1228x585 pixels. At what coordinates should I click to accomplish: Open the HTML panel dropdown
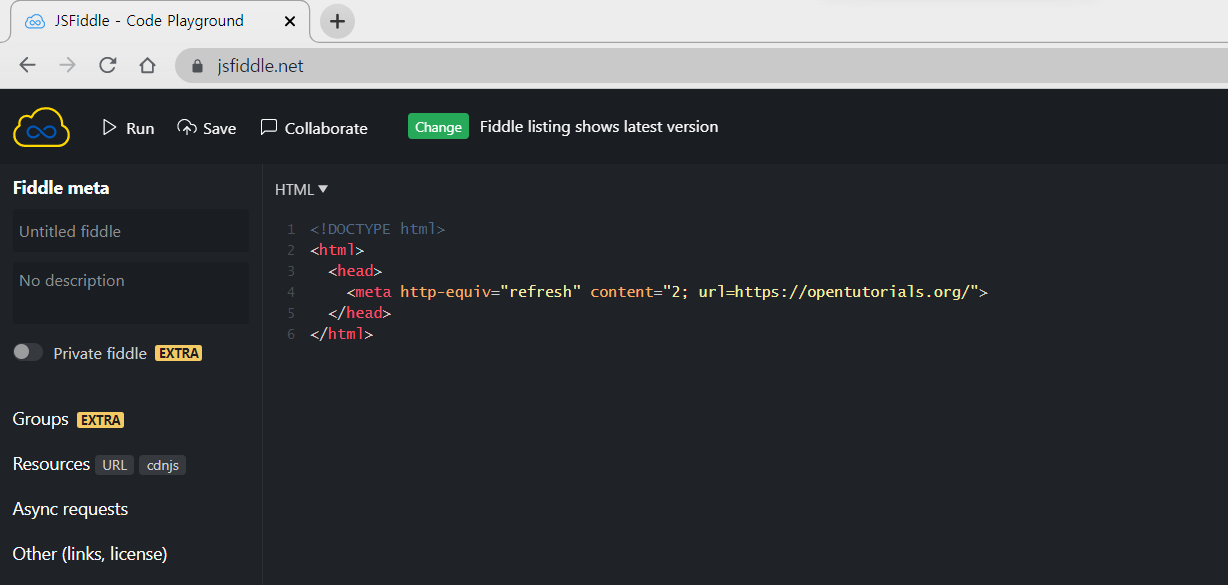(302, 189)
